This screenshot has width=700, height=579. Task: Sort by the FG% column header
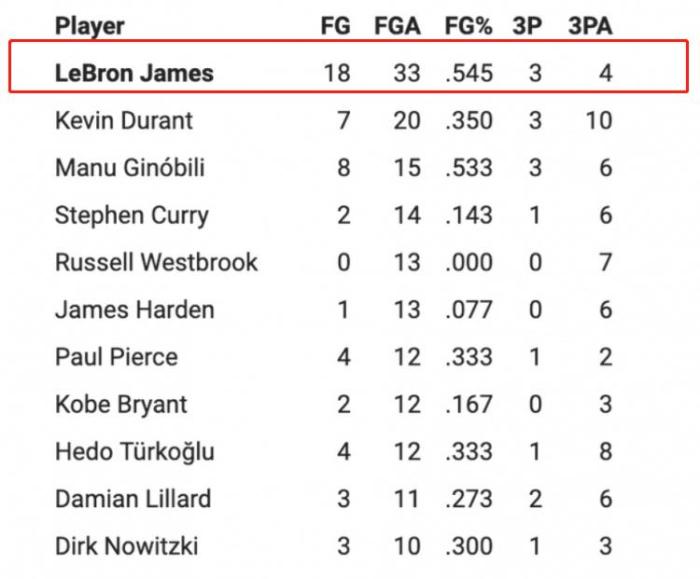coord(468,26)
